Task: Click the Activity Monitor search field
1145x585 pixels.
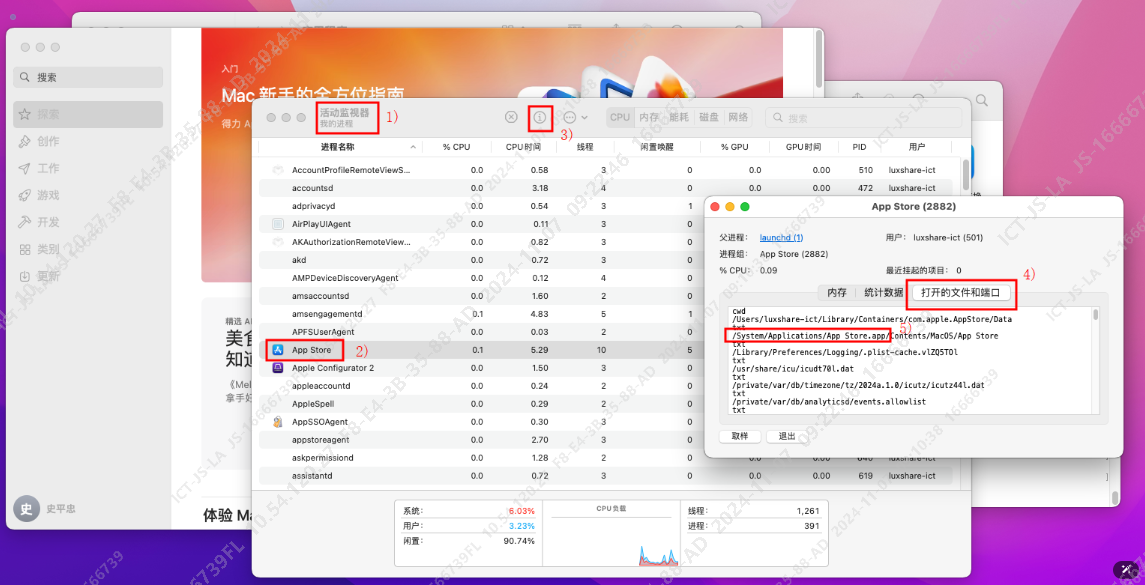Action: click(864, 117)
